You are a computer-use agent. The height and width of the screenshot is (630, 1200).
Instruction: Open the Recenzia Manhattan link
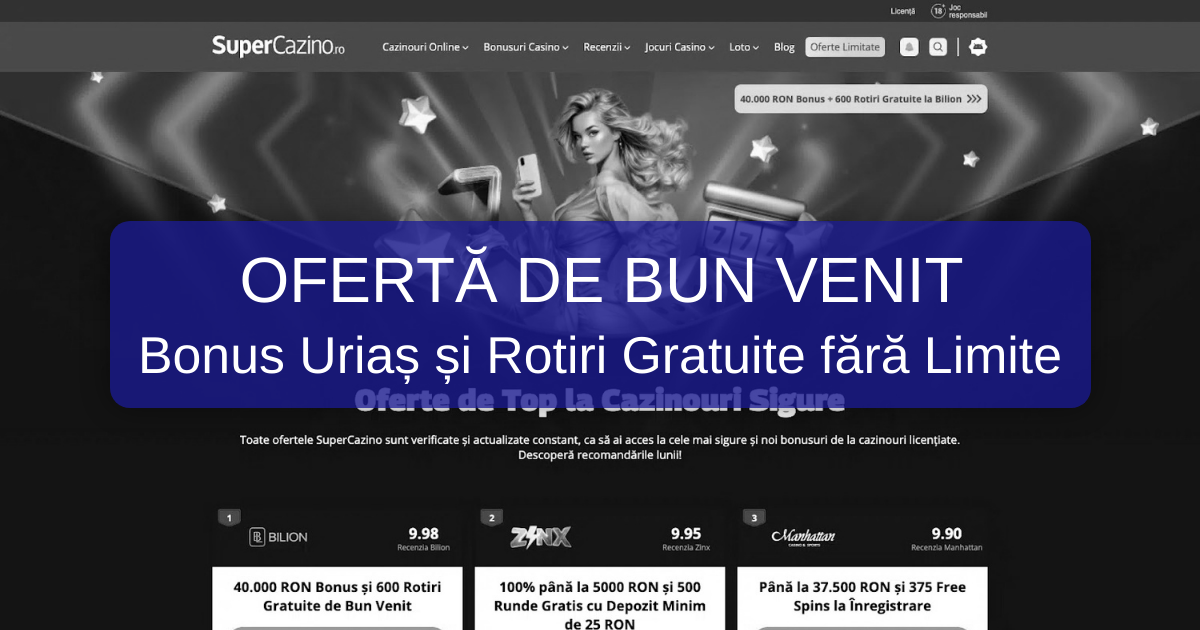pos(947,548)
